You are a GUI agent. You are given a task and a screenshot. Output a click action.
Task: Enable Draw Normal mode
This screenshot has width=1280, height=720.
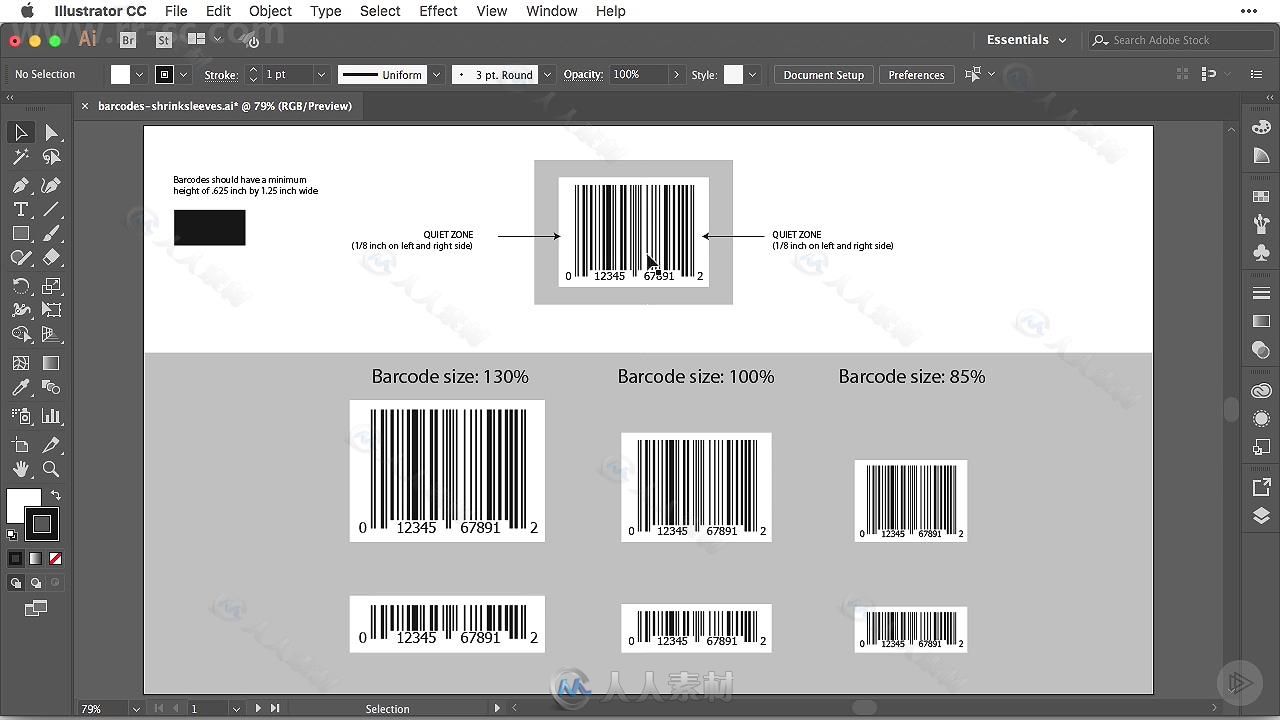[x=16, y=583]
